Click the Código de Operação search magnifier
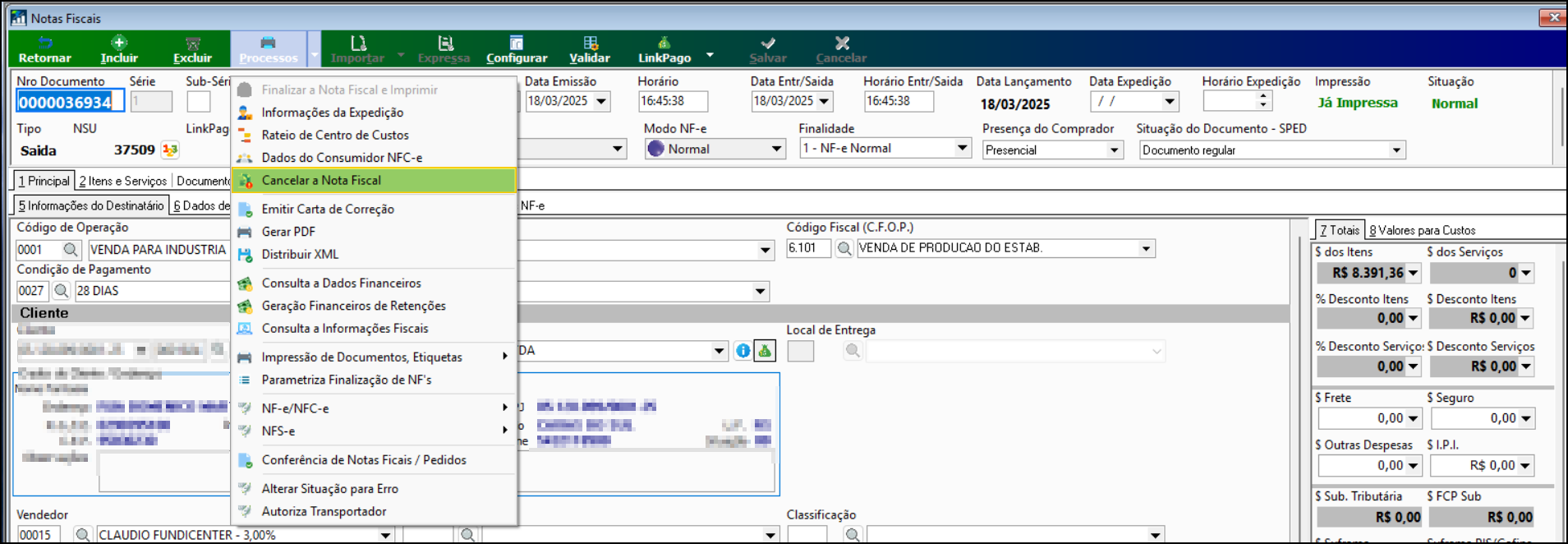Viewport: 1568px width, 544px height. click(x=71, y=249)
